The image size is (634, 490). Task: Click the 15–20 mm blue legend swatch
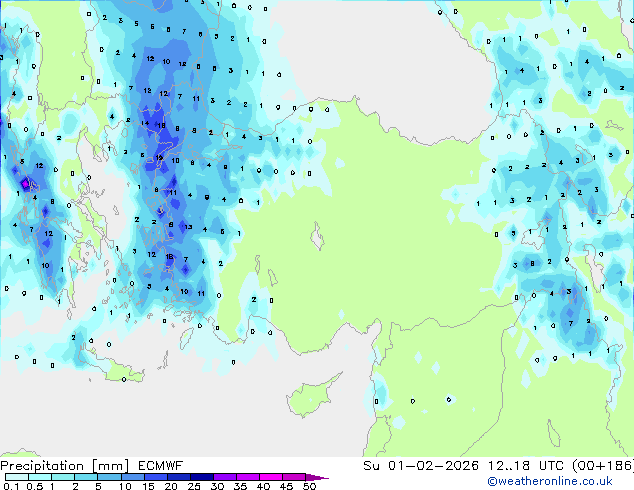[155, 477]
